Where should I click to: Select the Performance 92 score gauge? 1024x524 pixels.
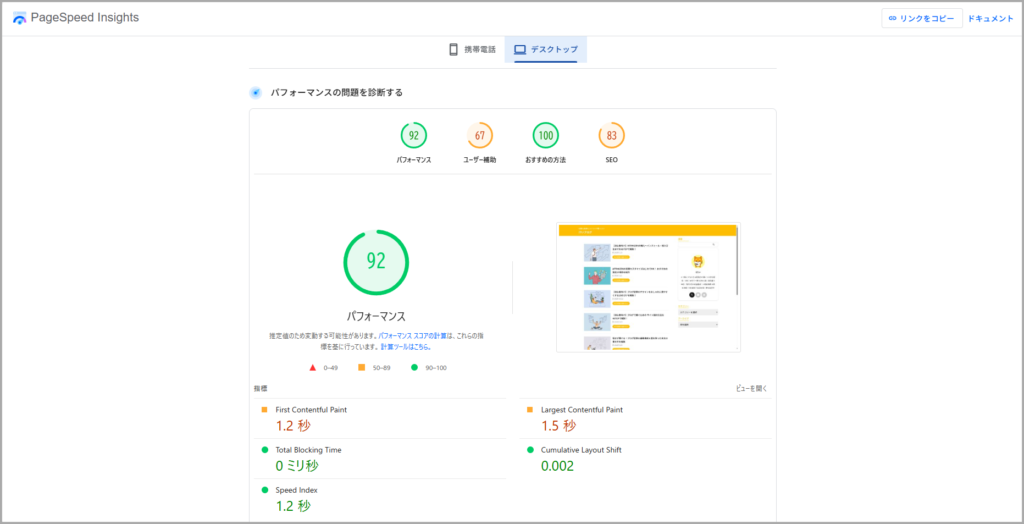(x=413, y=136)
